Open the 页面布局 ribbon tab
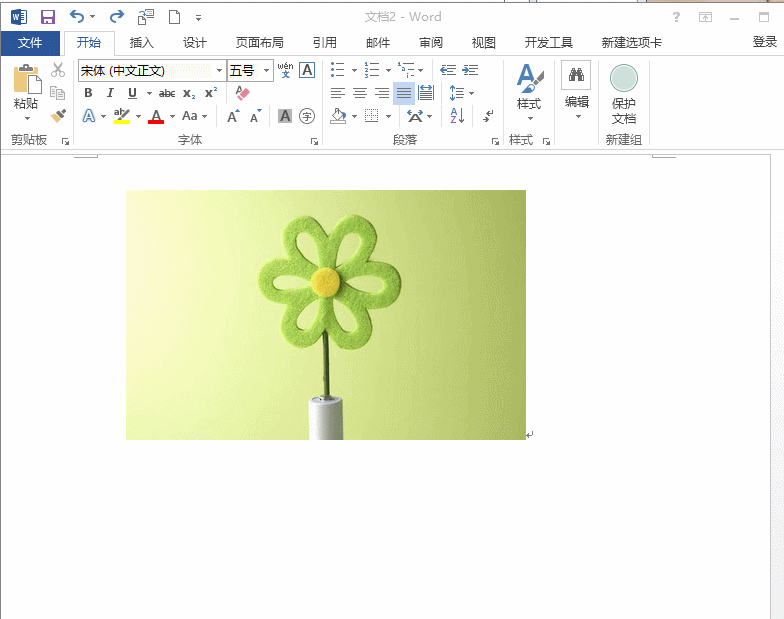Viewport: 784px width, 619px height. pyautogui.click(x=259, y=43)
